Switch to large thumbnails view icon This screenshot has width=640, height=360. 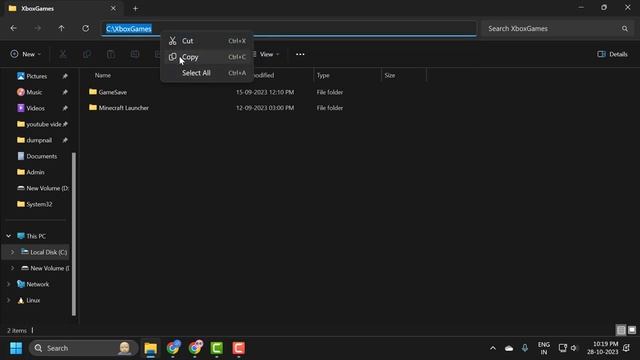[x=632, y=330]
